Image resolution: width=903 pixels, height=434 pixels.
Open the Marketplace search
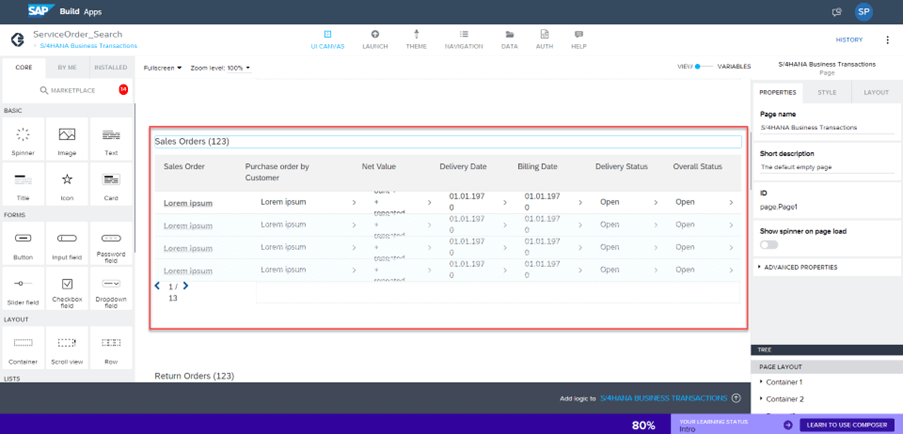67,90
